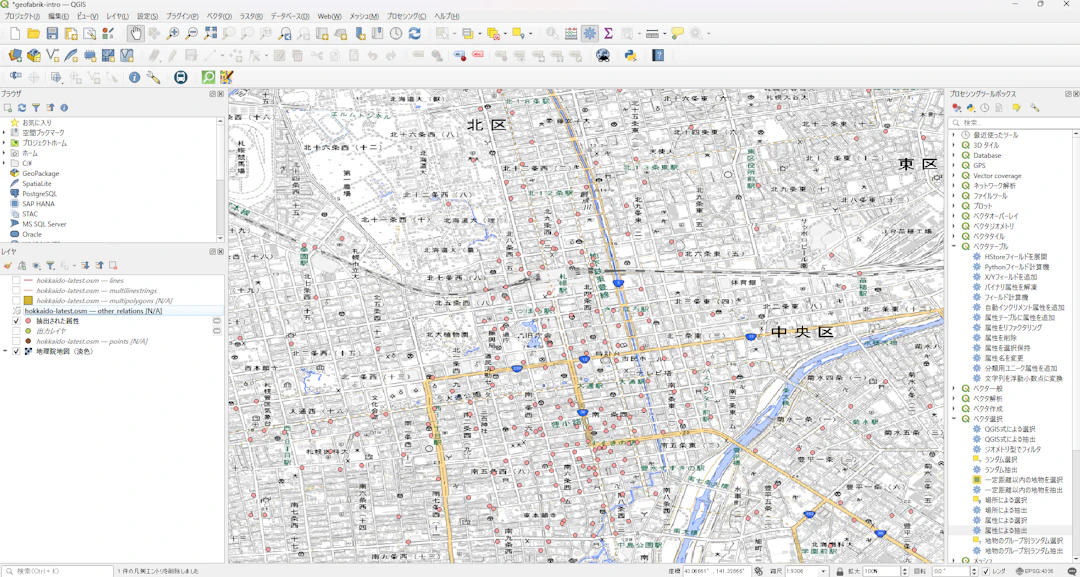Click the coordinate input field in status bar
1080x577 pixels.
pos(718,571)
